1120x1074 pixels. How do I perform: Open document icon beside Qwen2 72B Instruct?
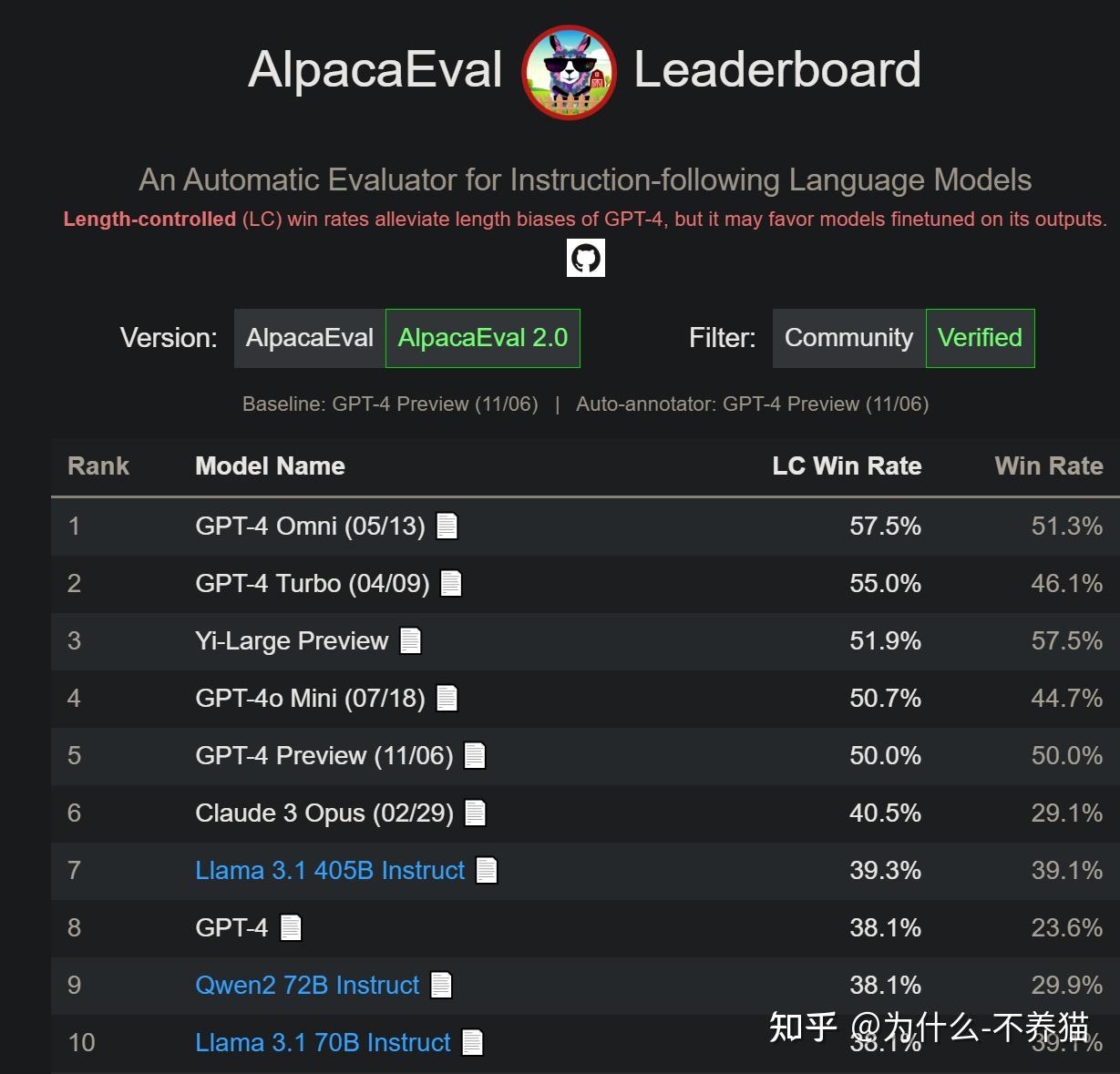pos(441,985)
